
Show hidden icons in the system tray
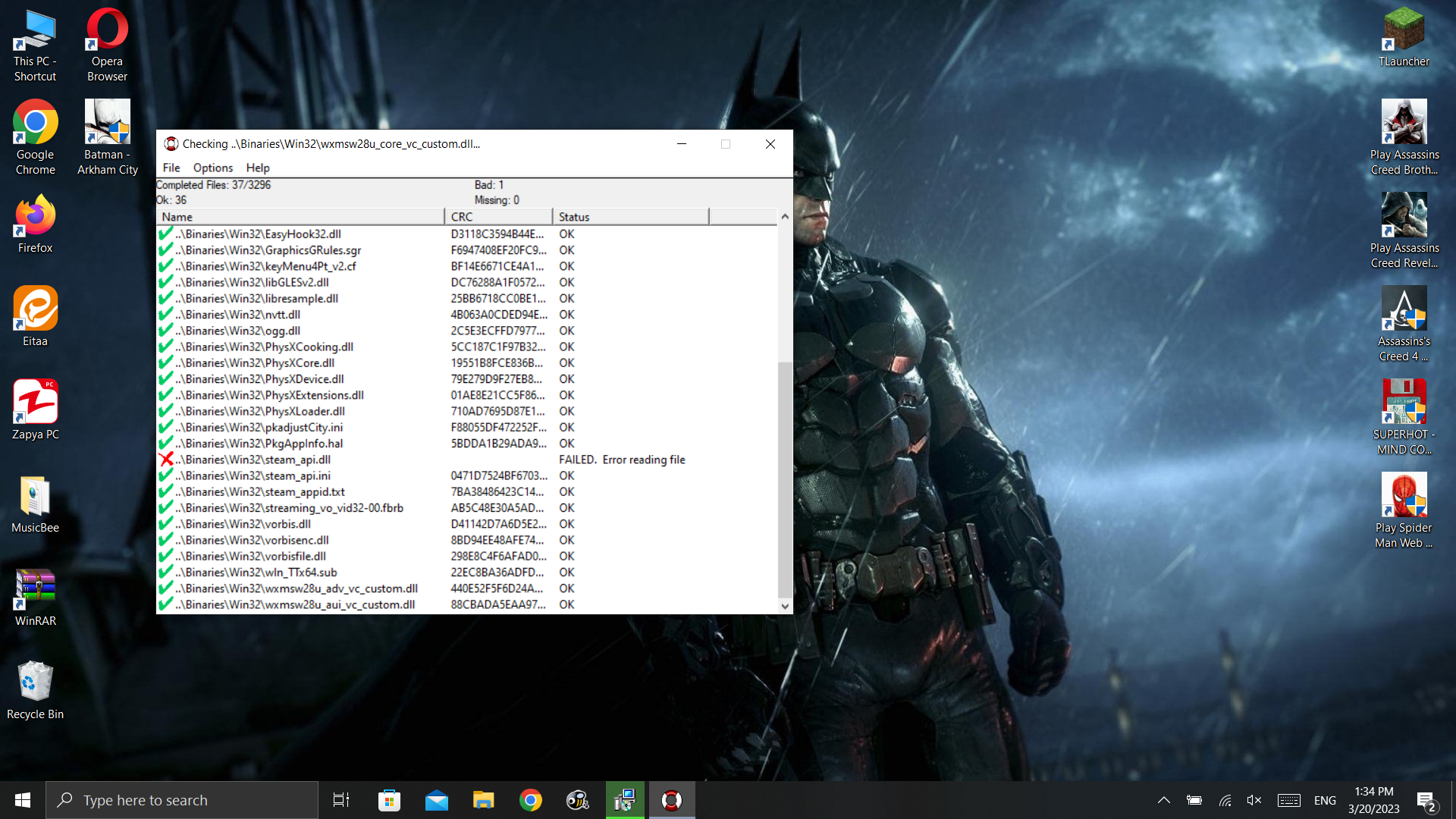point(1163,800)
